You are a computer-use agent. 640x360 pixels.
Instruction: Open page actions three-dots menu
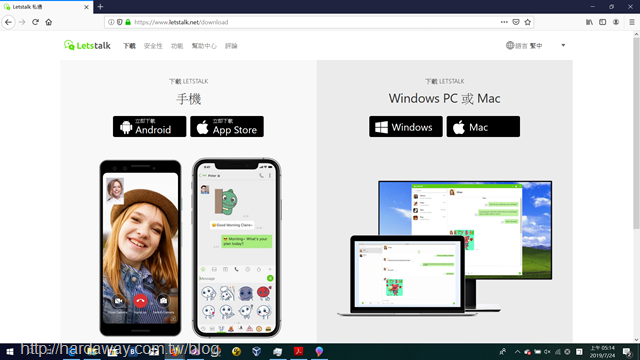504,22
